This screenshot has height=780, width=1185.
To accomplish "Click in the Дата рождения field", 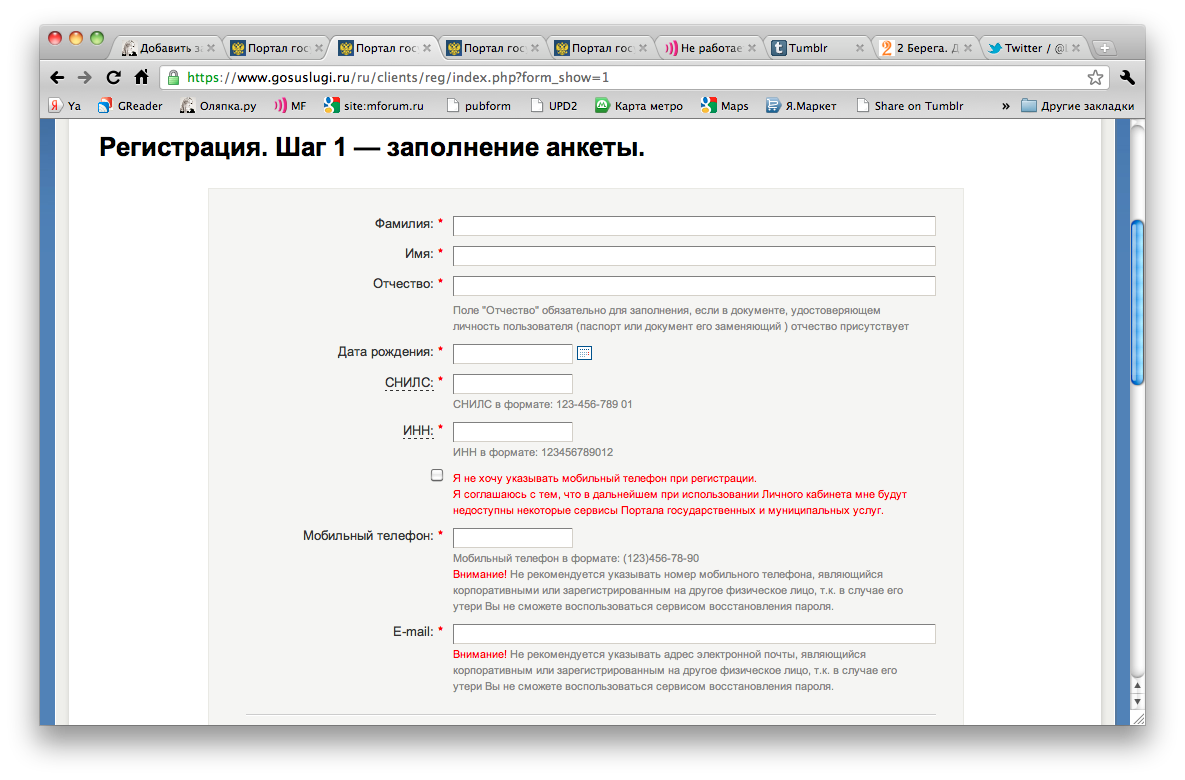I will [x=512, y=354].
